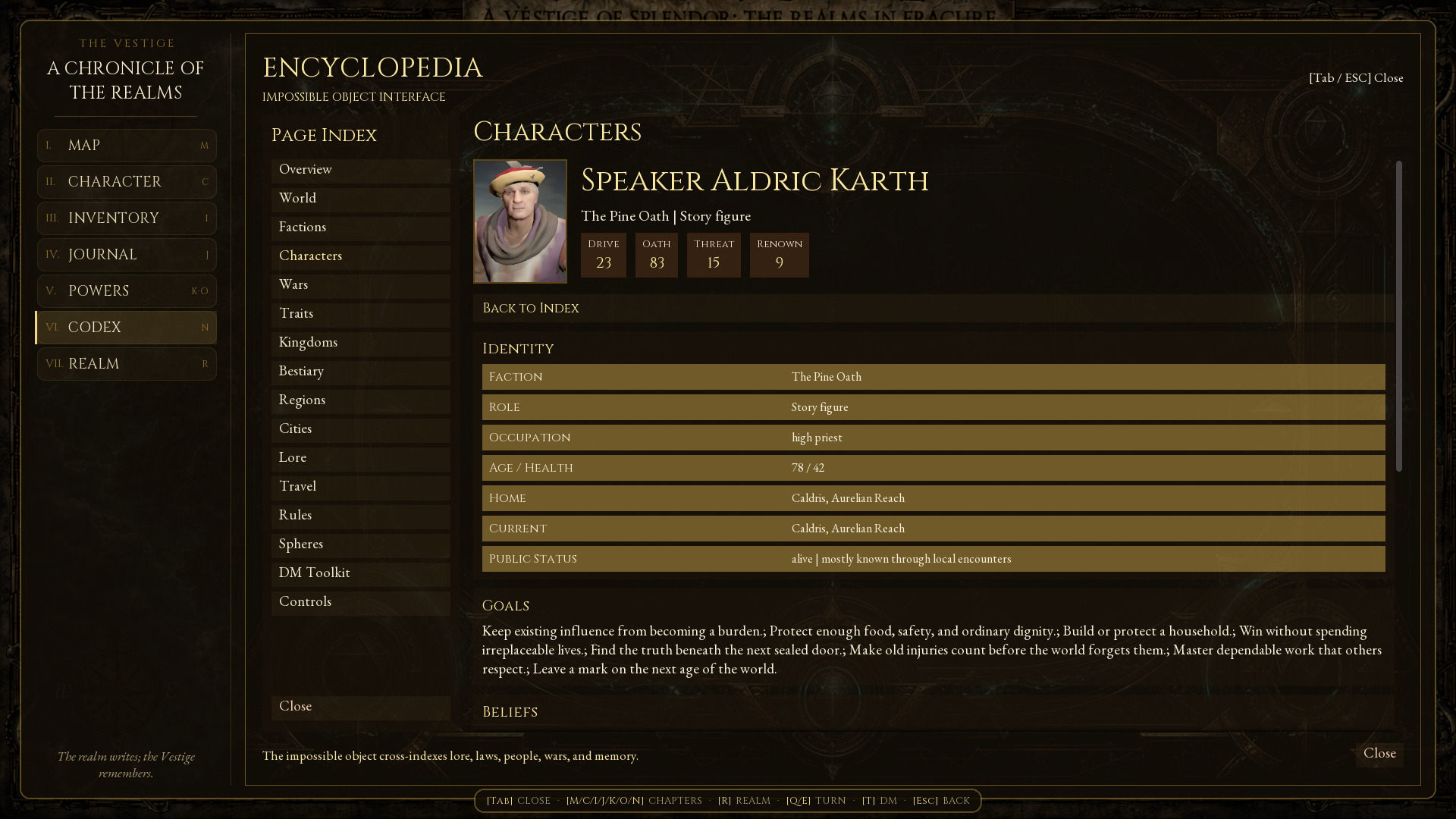Screen dimensions: 1456x819
Task: Open the Regions index entry
Action: point(360,400)
